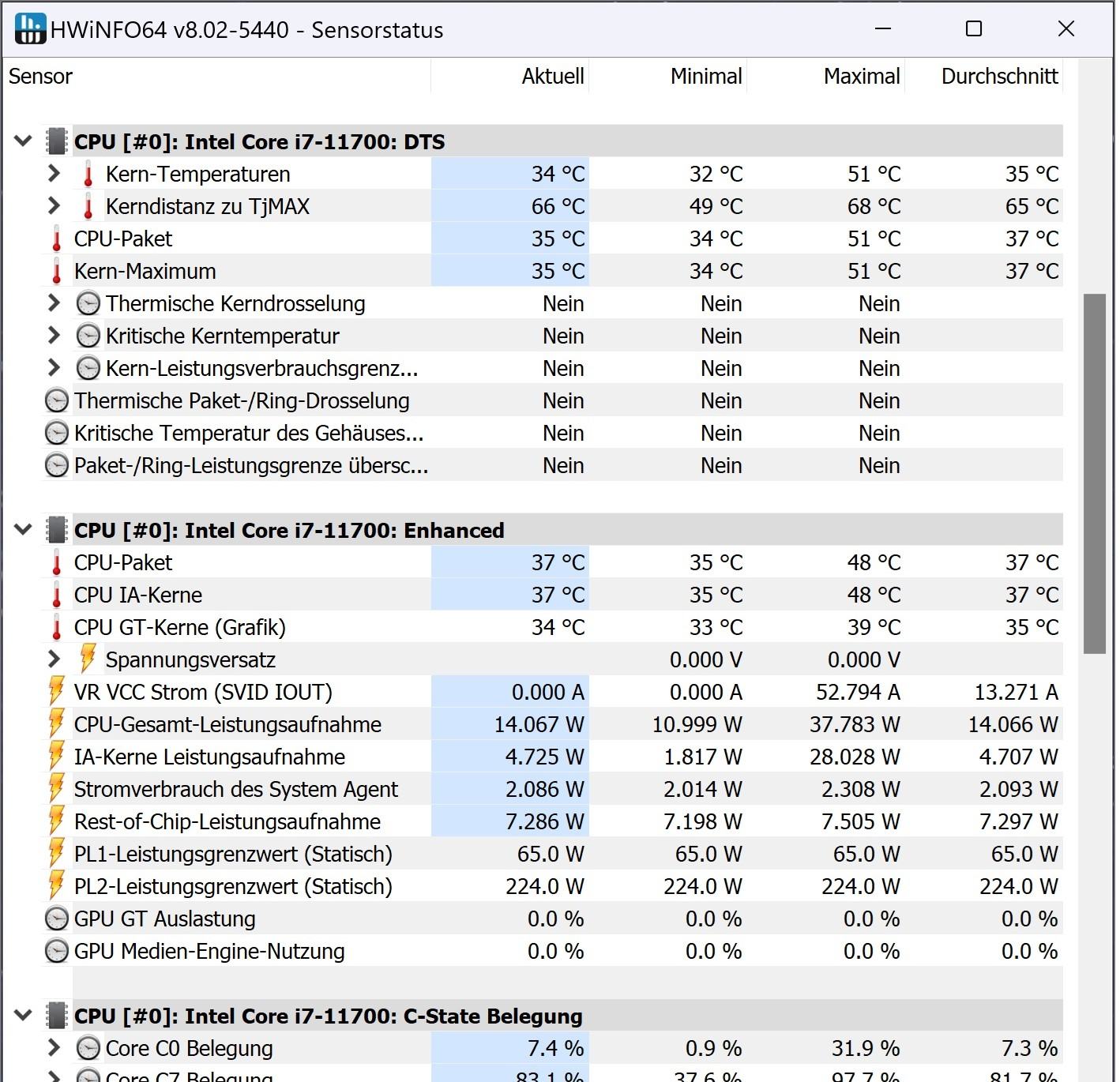
Task: Click lightning icon of IA-Kerne Leistungsaufnahme
Action: click(x=56, y=756)
